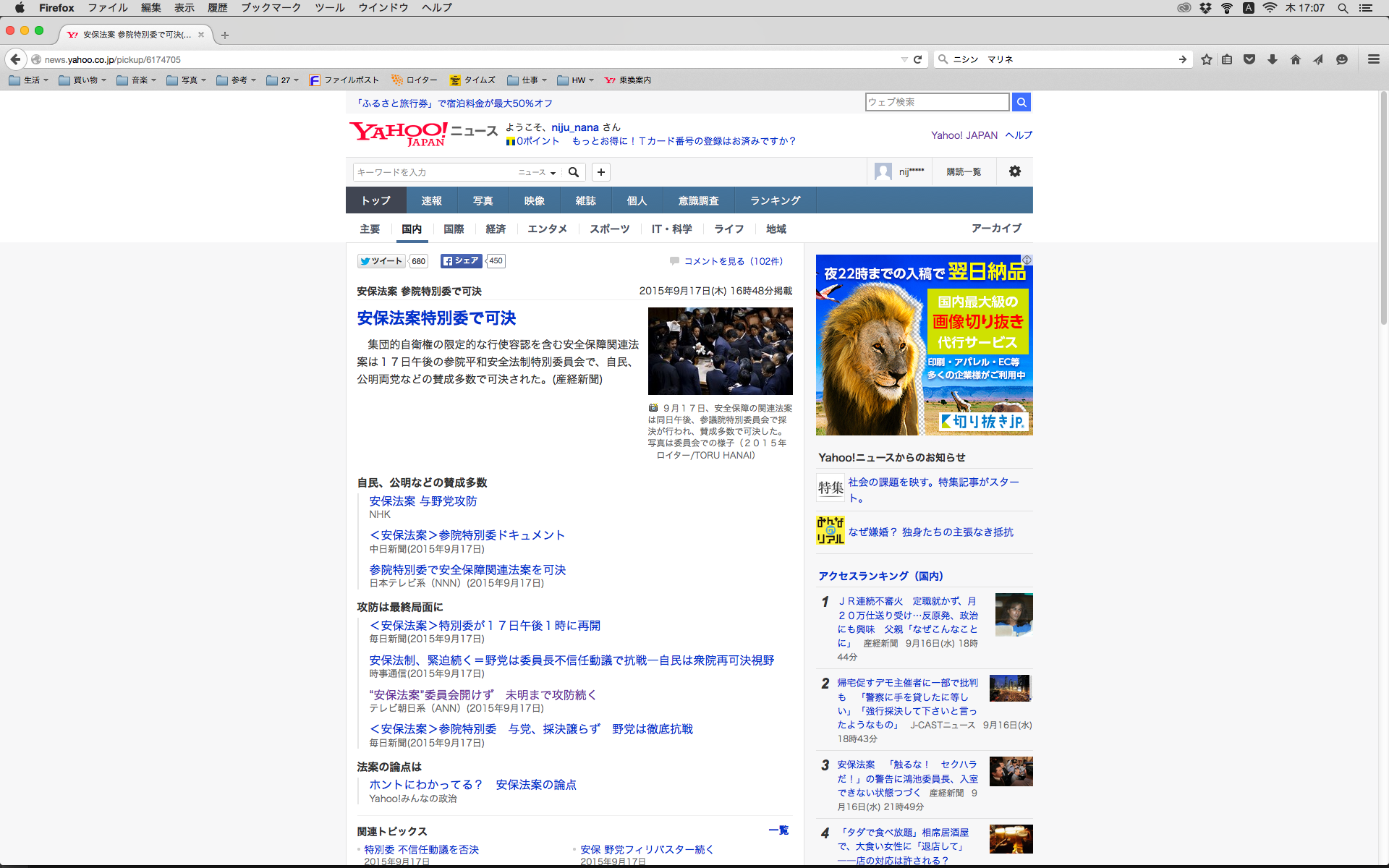Open the URL bar history dropdown arrow
The image size is (1389, 868).
pos(904,59)
